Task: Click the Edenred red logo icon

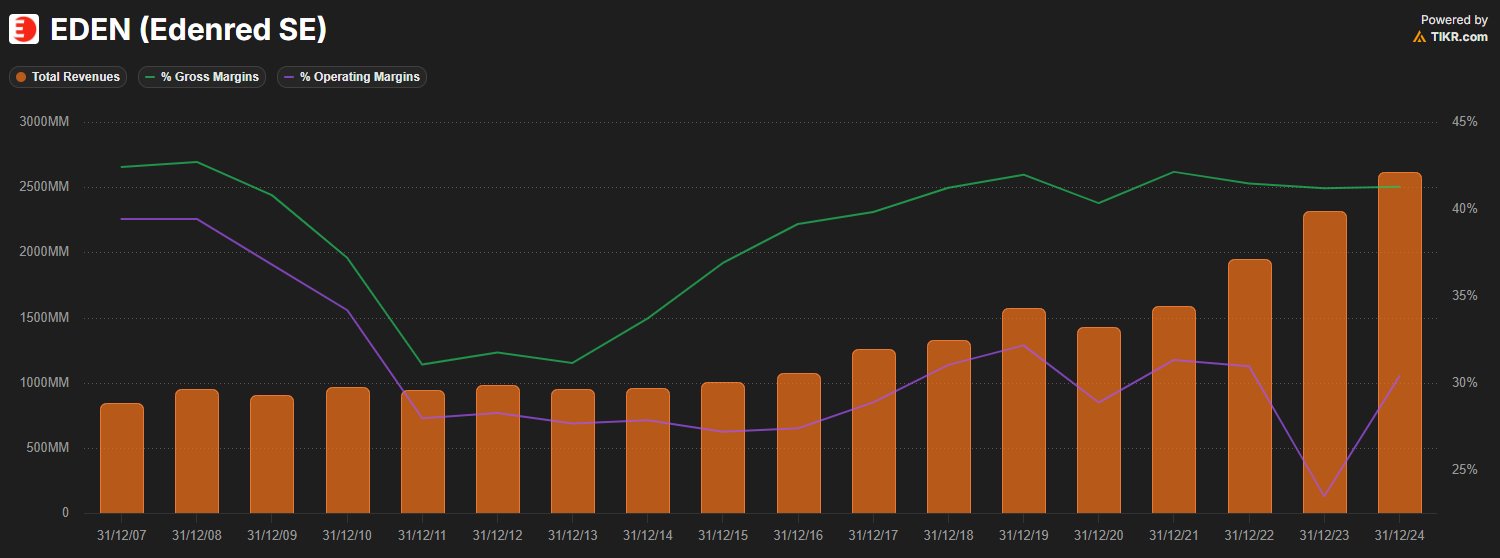Action: (x=24, y=29)
